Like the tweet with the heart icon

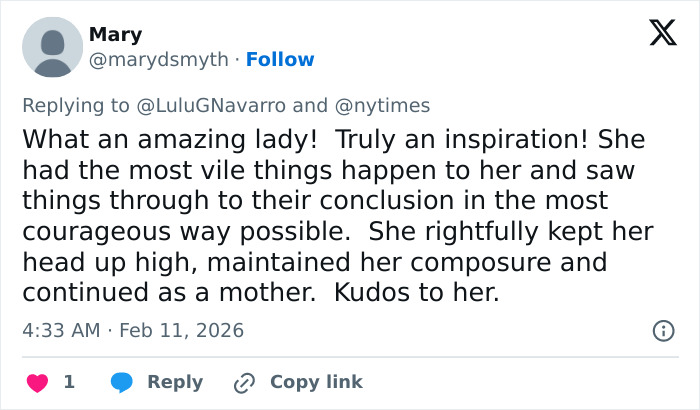click(37, 382)
